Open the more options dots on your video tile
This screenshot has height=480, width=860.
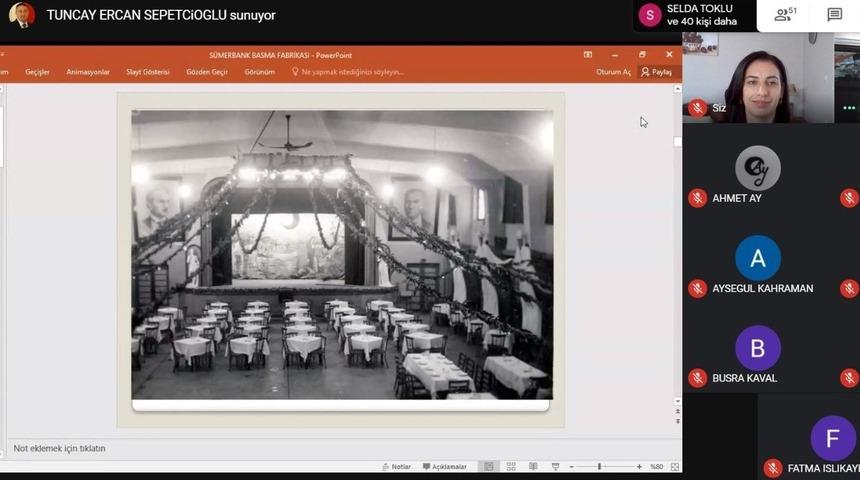(848, 108)
